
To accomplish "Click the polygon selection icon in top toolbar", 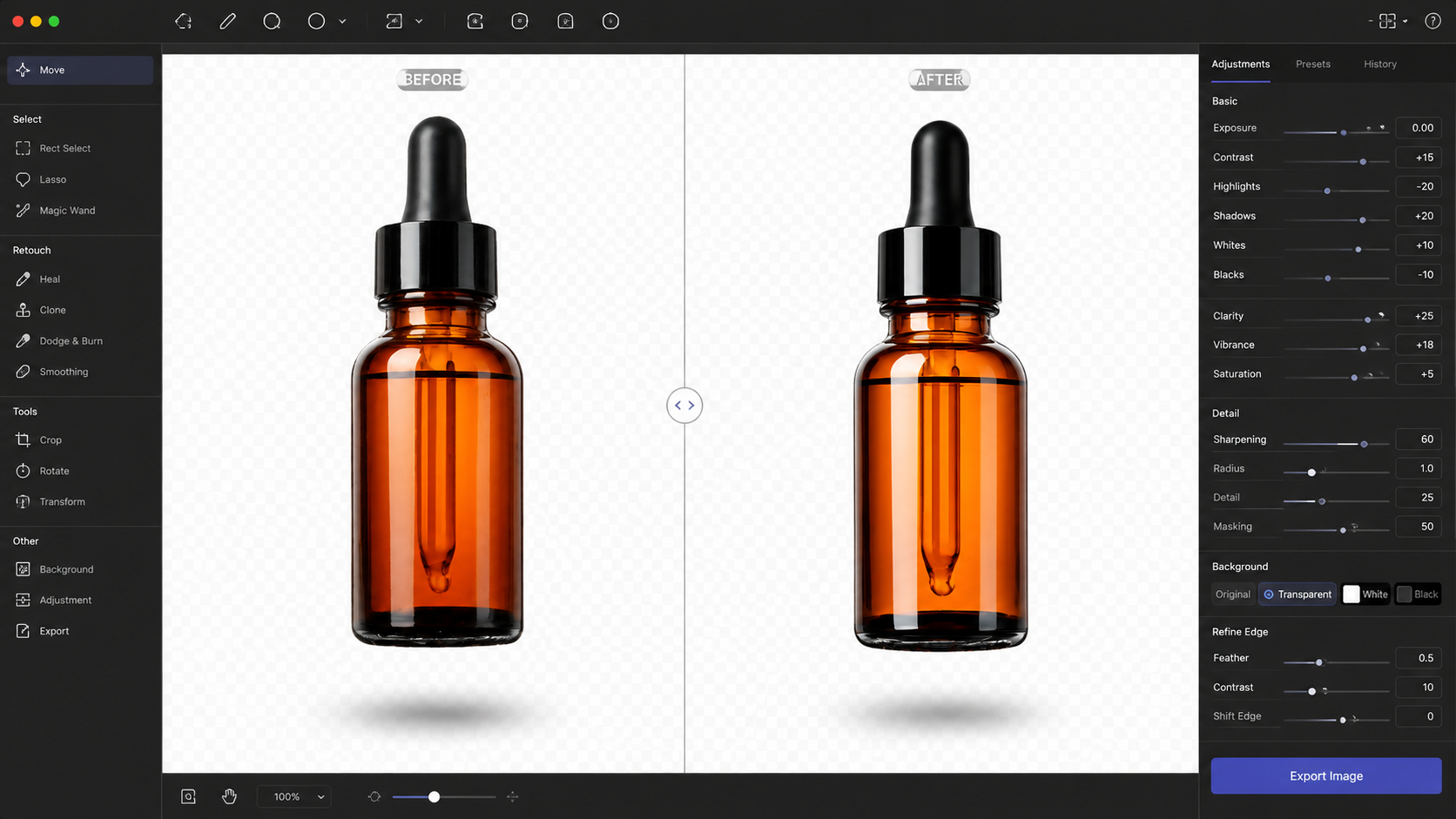I will click(183, 21).
